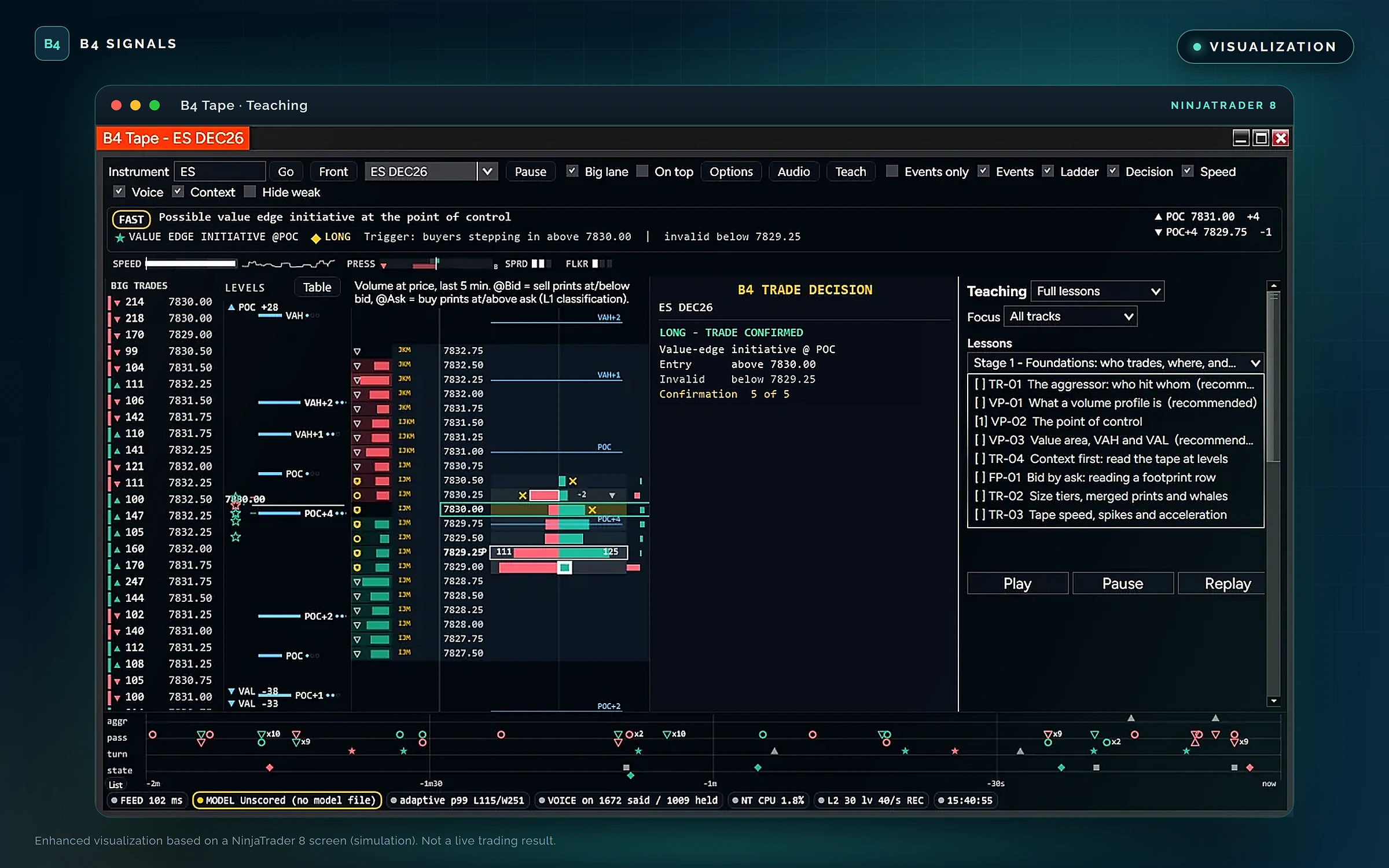Click the POC +28 triangle in Levels

(x=231, y=307)
